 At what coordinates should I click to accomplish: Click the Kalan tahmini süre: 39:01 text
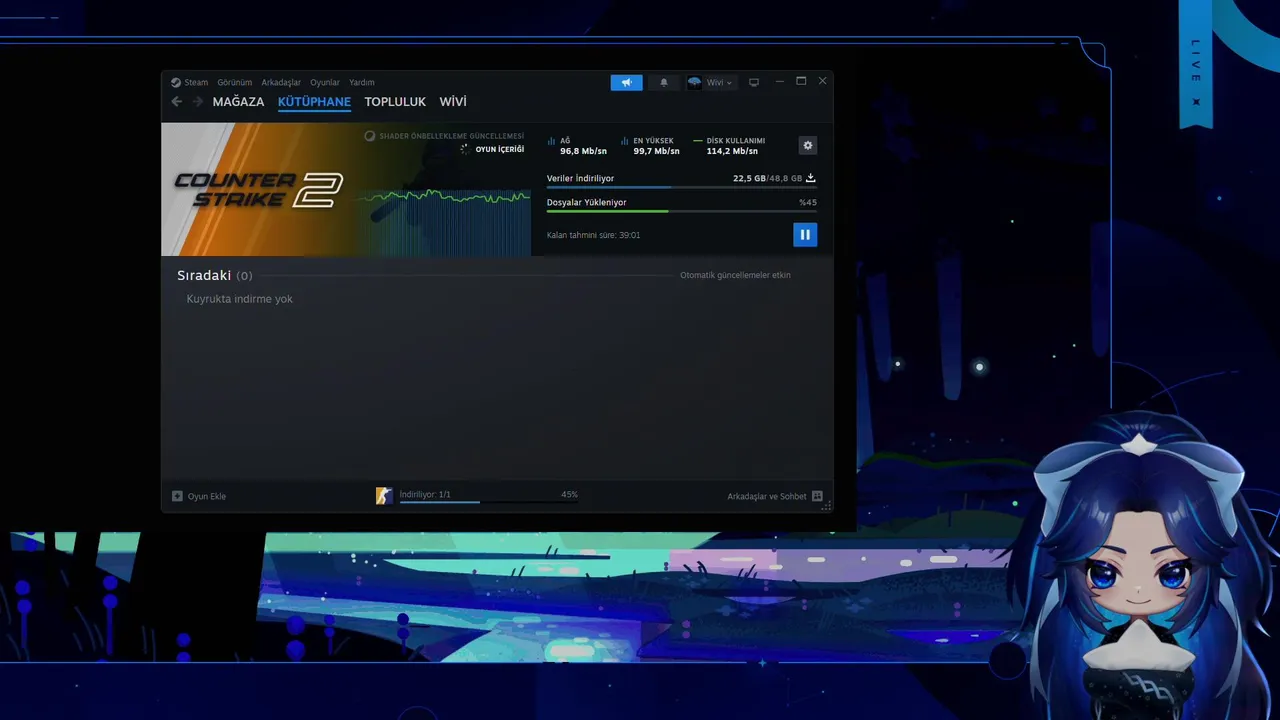tap(594, 235)
